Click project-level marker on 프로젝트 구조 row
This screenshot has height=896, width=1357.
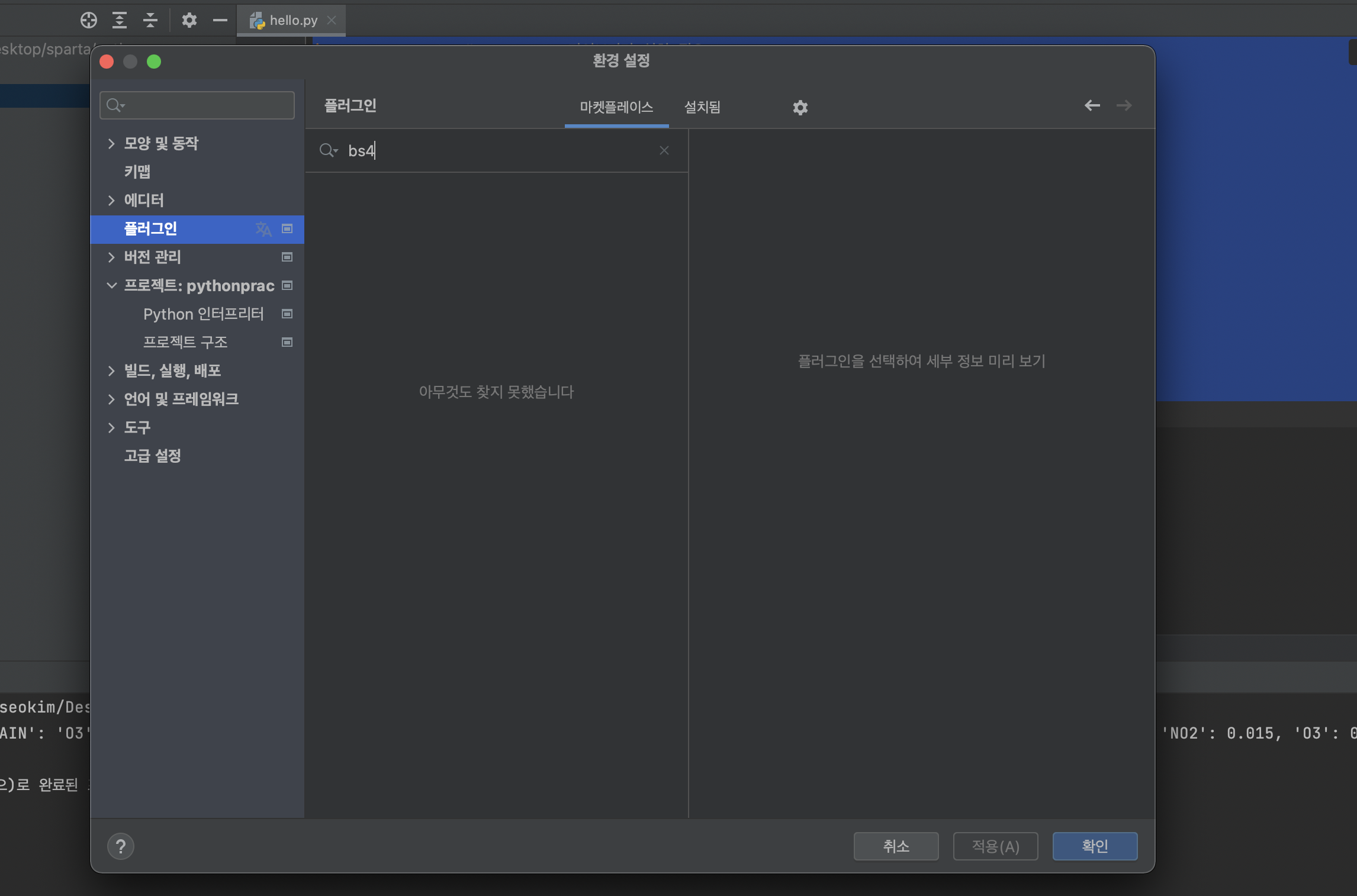point(287,342)
